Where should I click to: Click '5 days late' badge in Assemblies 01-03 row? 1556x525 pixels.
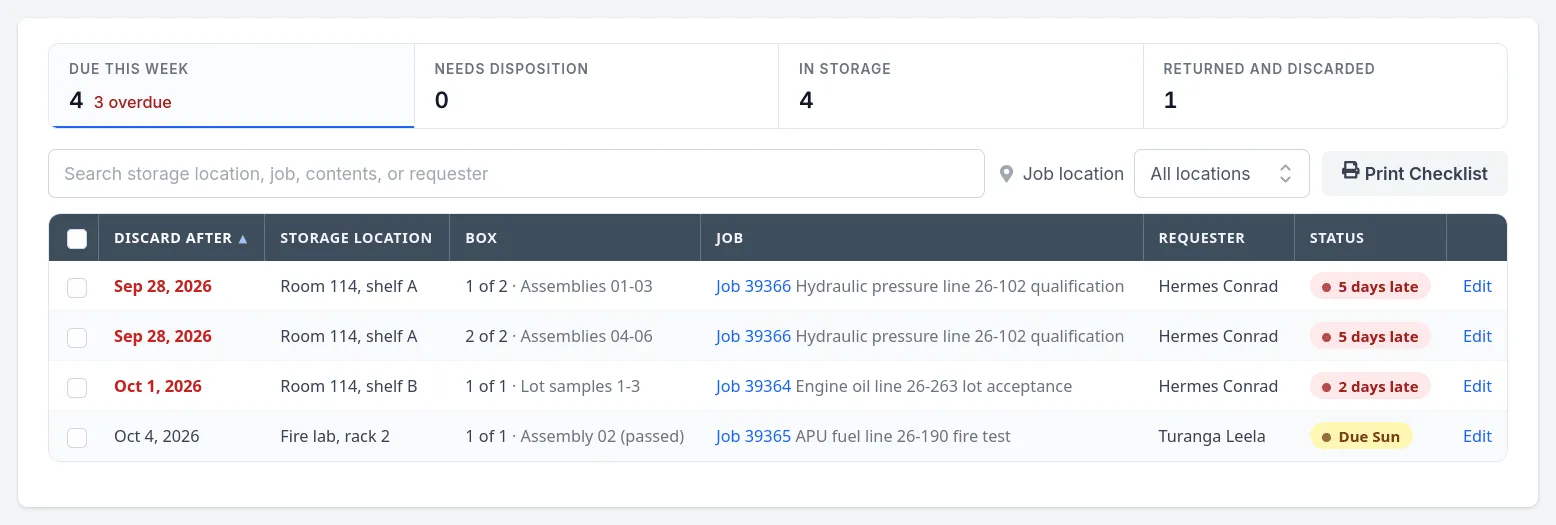1370,287
